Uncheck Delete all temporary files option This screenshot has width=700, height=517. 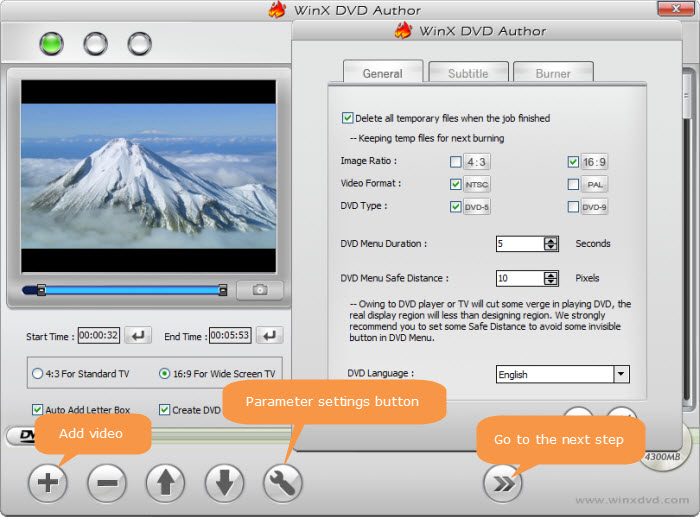pyautogui.click(x=348, y=118)
